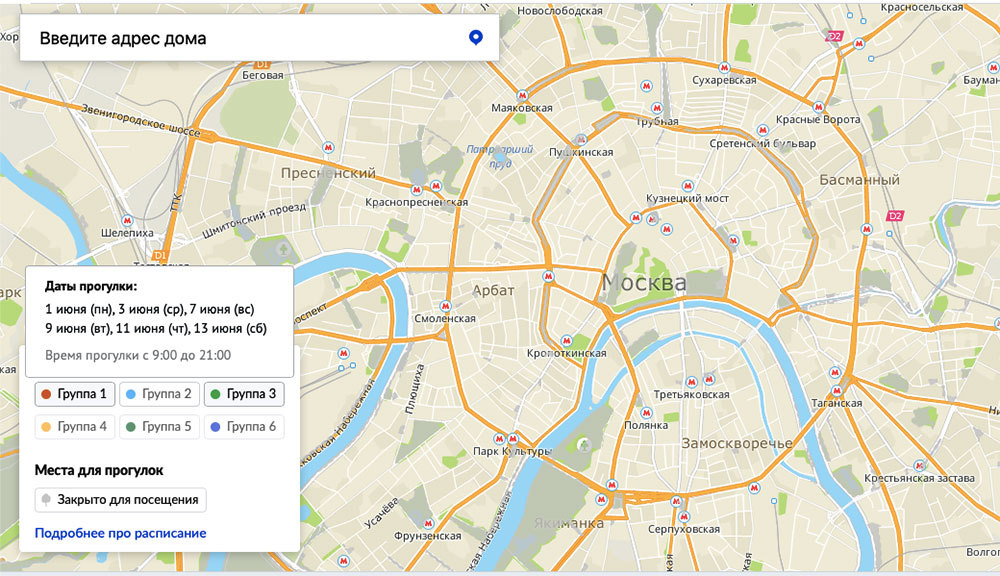This screenshot has width=1000, height=576.
Task: Enable the Группа 4 filter
Action: [76, 427]
